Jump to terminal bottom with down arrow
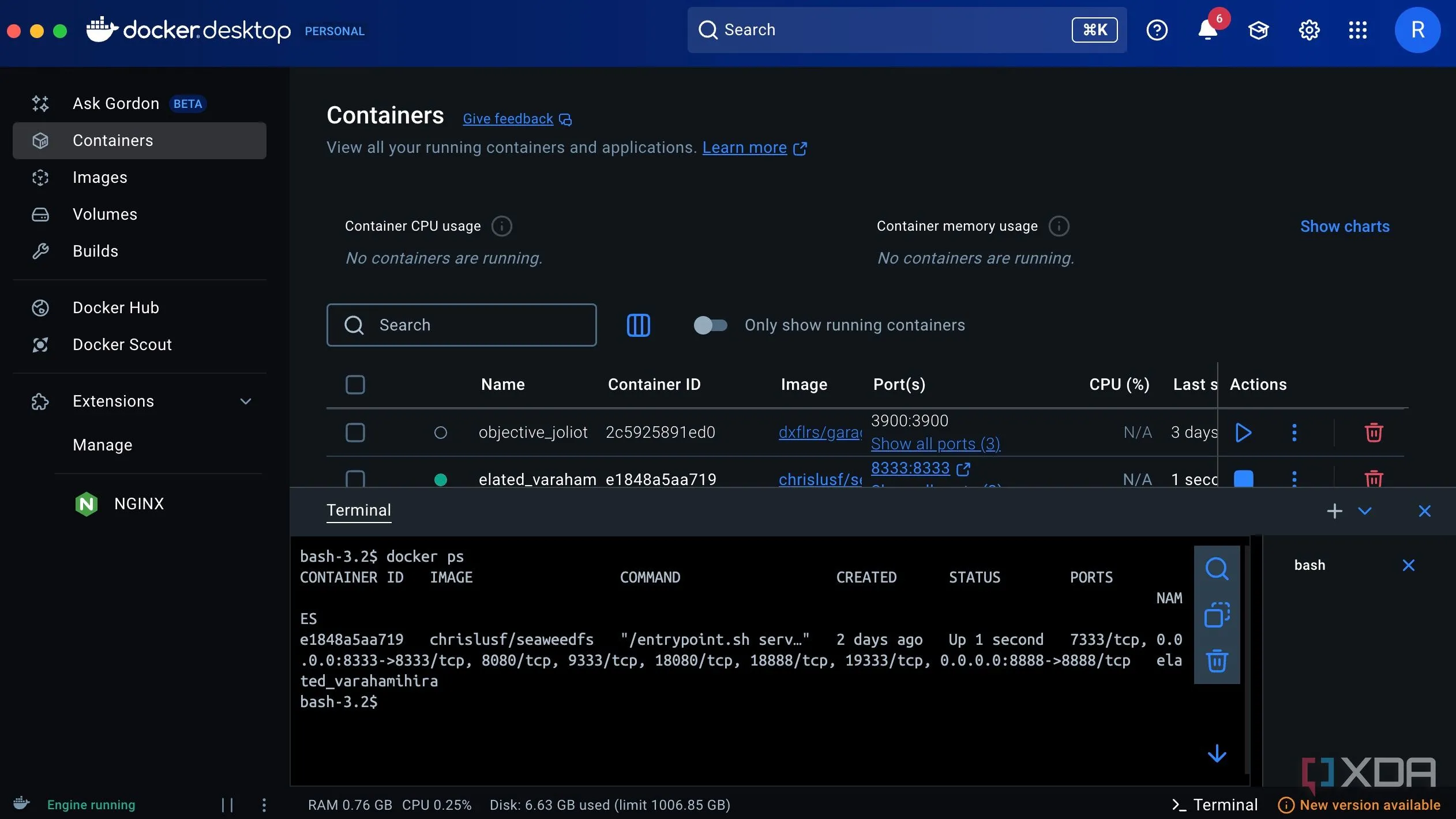Image resolution: width=1456 pixels, height=819 pixels. [x=1217, y=753]
